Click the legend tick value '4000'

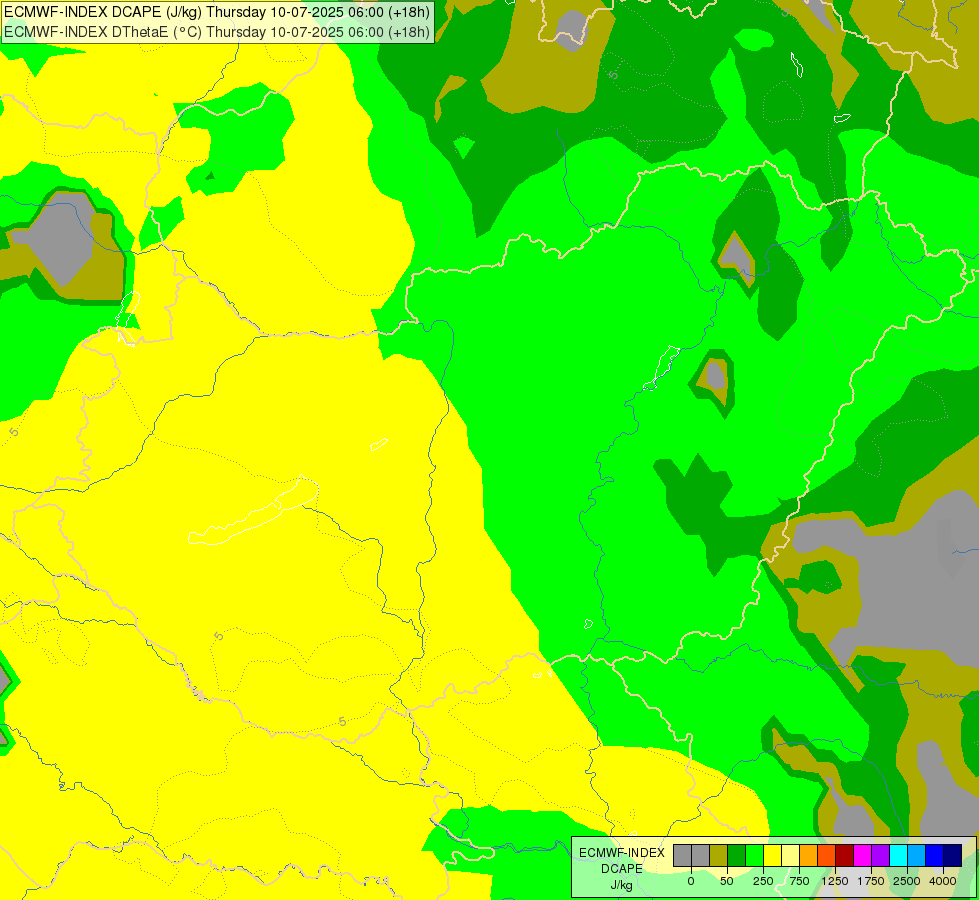point(943,881)
